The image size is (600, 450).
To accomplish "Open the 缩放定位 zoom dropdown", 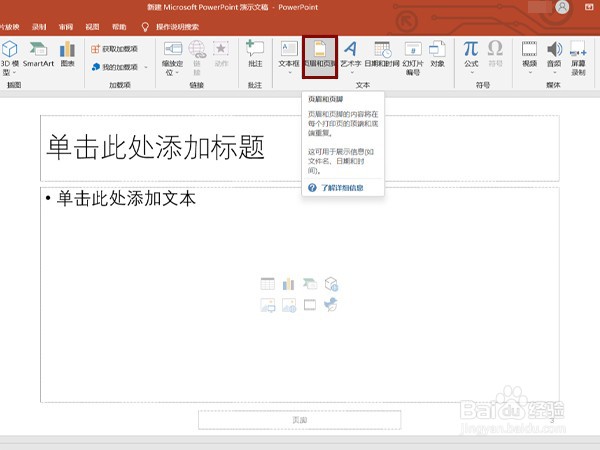I will point(176,72).
